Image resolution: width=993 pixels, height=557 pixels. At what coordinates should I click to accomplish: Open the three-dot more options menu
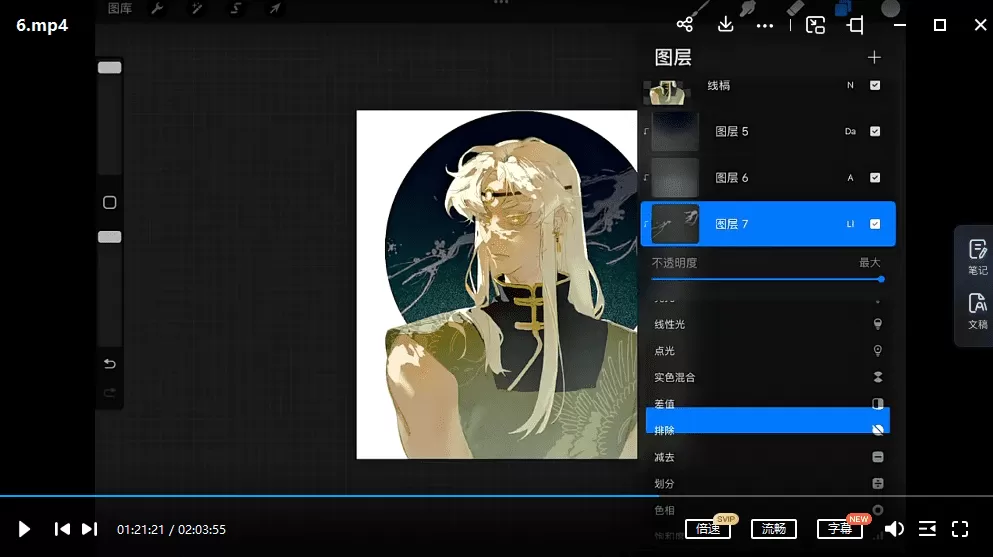pos(765,25)
